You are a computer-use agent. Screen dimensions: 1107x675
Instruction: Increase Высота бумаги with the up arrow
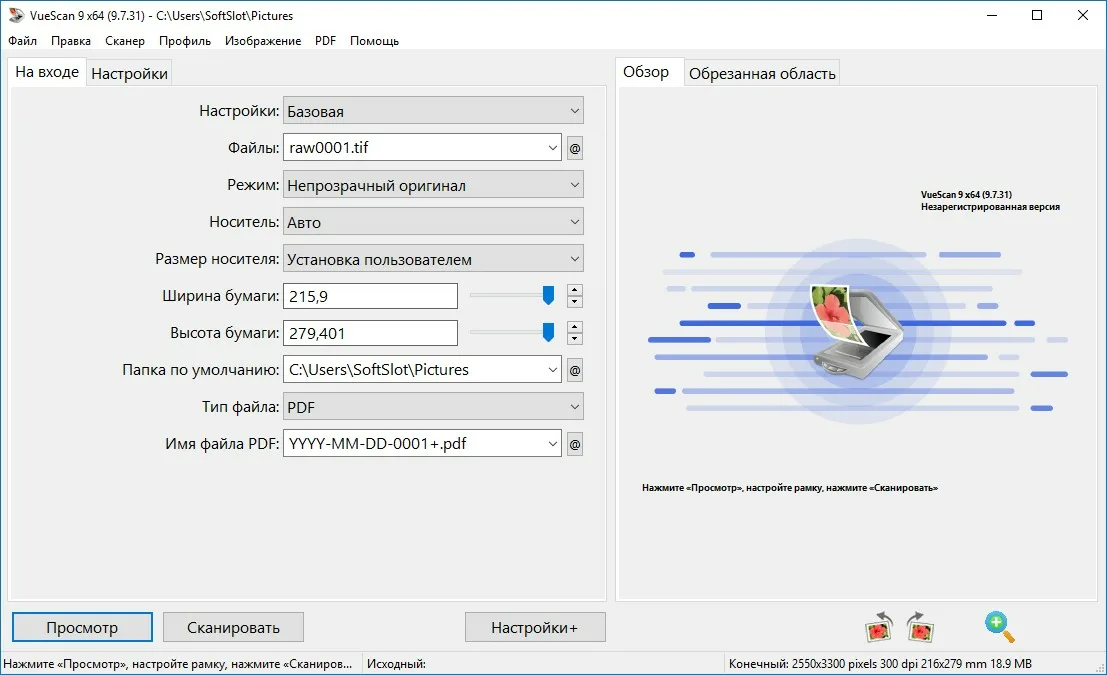pos(575,327)
